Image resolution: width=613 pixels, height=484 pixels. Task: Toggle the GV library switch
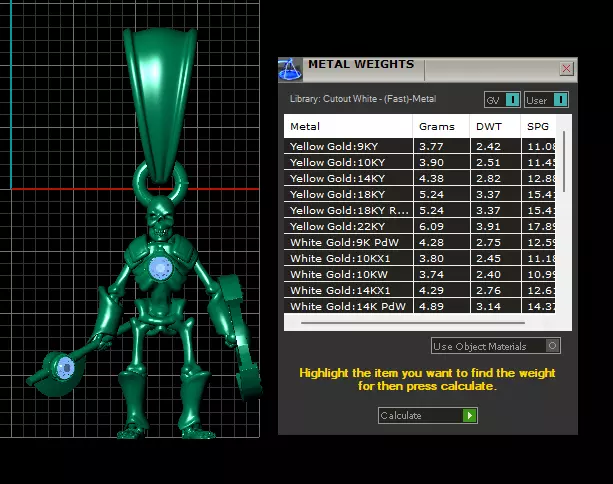pos(502,100)
